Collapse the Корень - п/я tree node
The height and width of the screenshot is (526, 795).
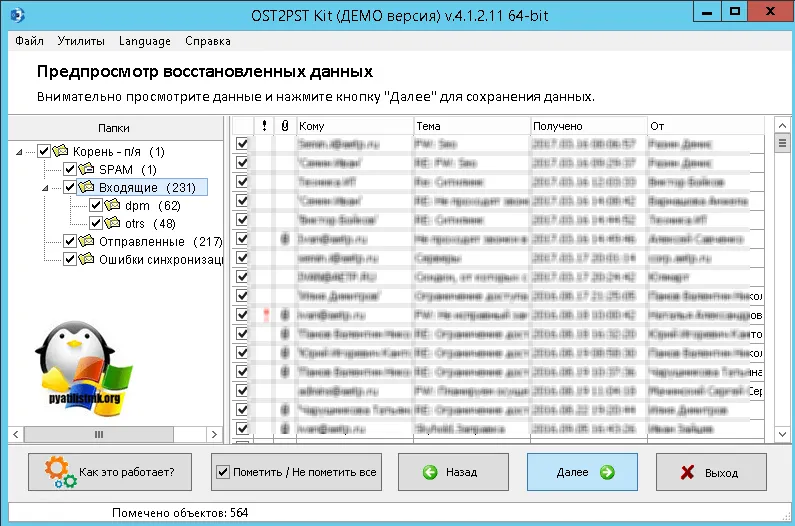(x=19, y=152)
